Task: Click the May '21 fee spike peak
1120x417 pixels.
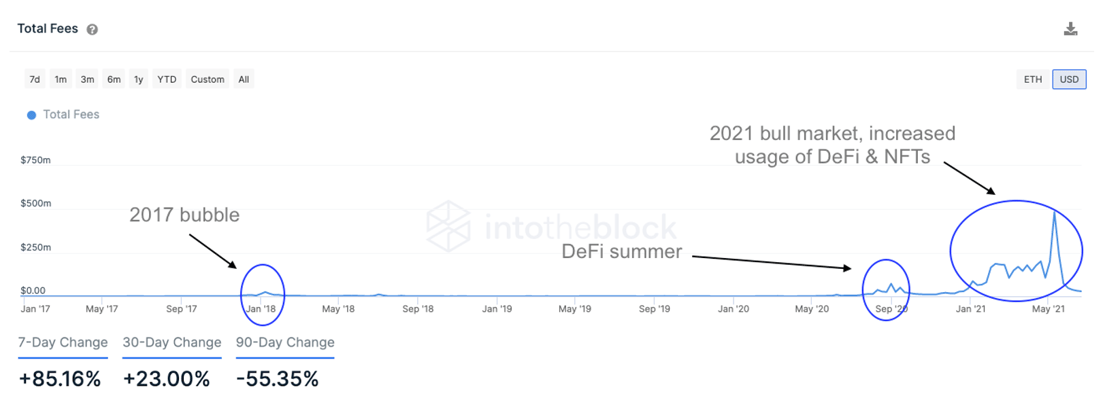Action: pyautogui.click(x=1054, y=212)
